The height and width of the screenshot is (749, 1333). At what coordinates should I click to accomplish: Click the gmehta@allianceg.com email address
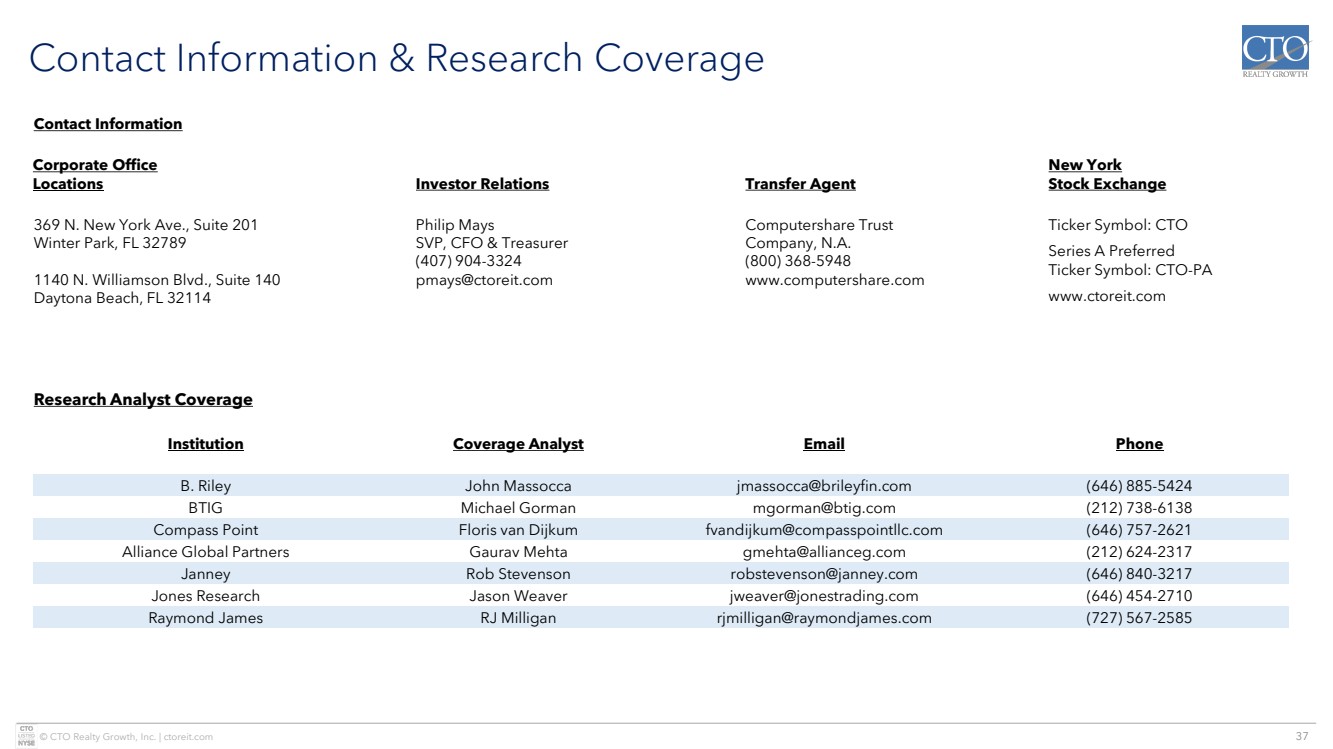(824, 552)
